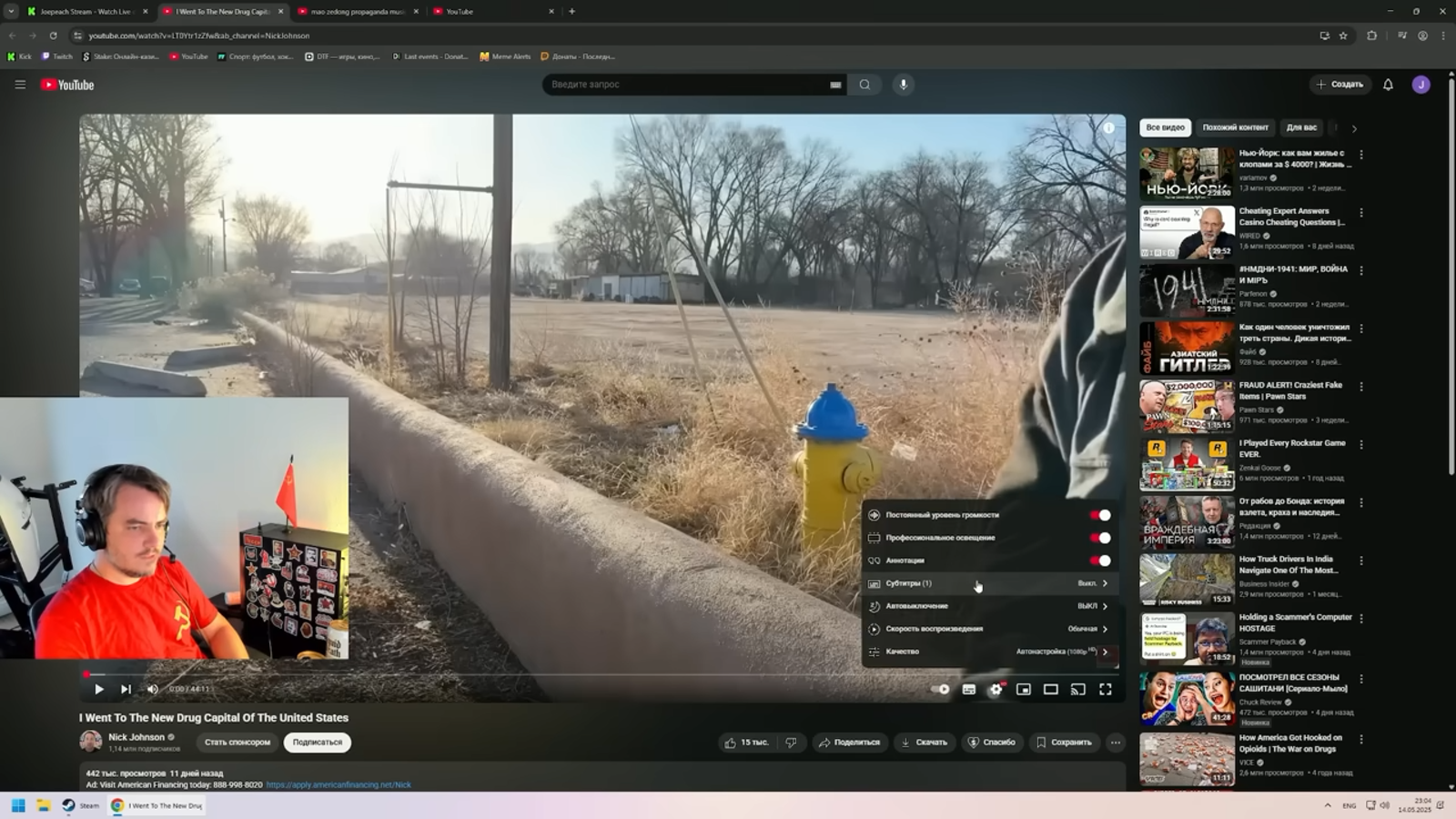The image size is (1456, 819).
Task: Open Скорость воспроизведения submenu
Action: [990, 629]
